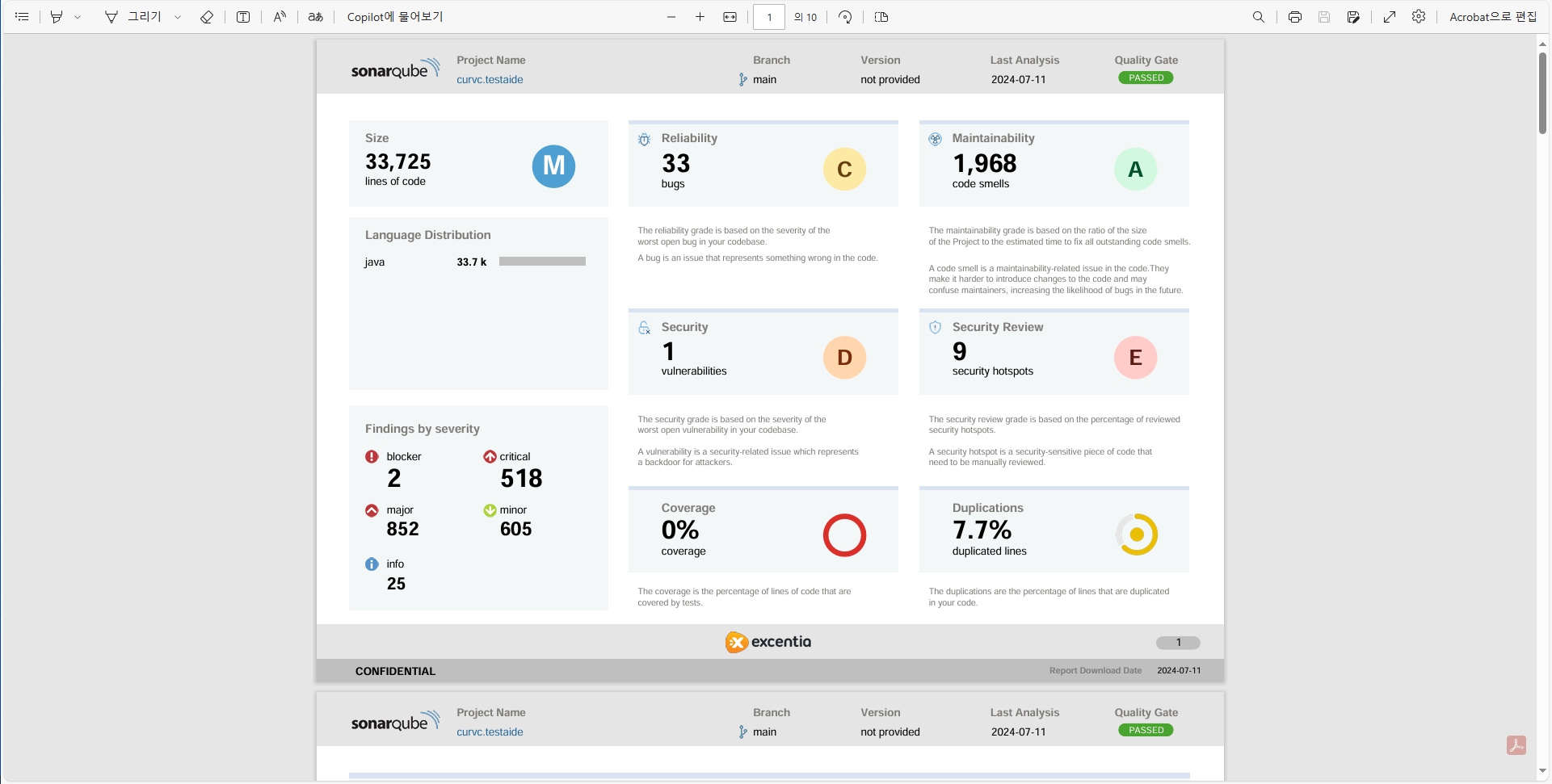Click the major severity icon
1552x784 pixels.
pos(372,510)
